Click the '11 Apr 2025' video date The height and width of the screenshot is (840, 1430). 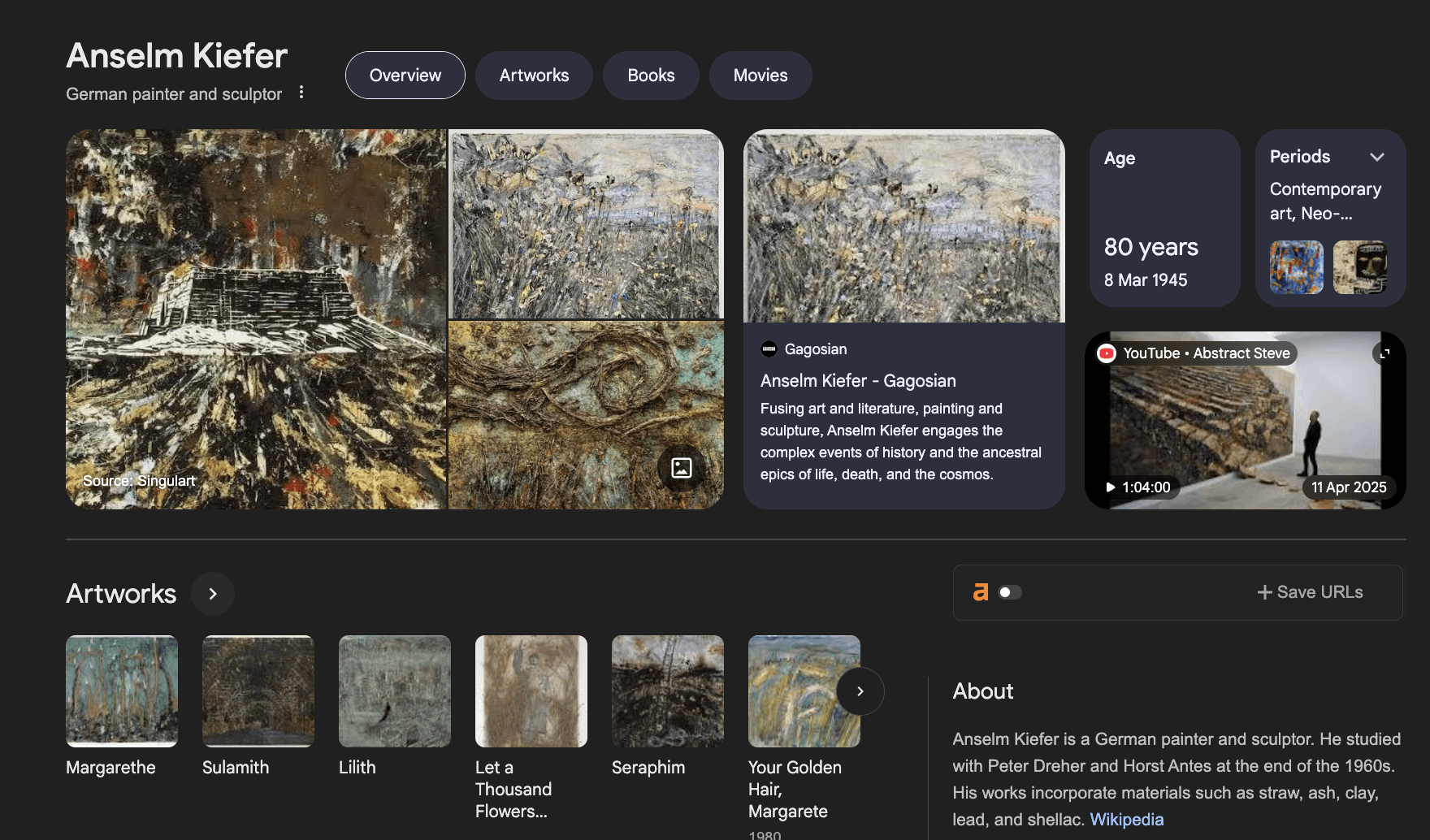pyautogui.click(x=1349, y=487)
